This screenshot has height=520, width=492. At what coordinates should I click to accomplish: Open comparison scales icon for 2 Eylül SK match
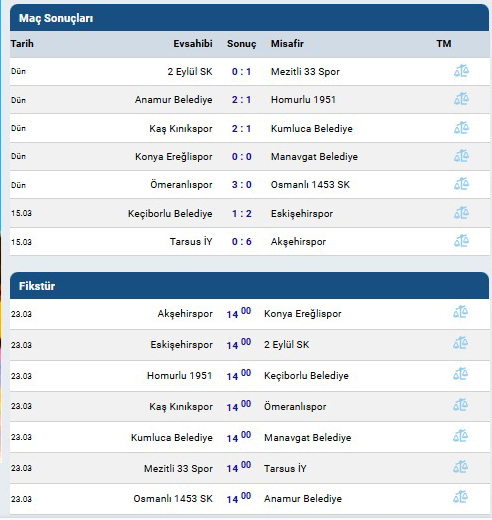tap(461, 71)
